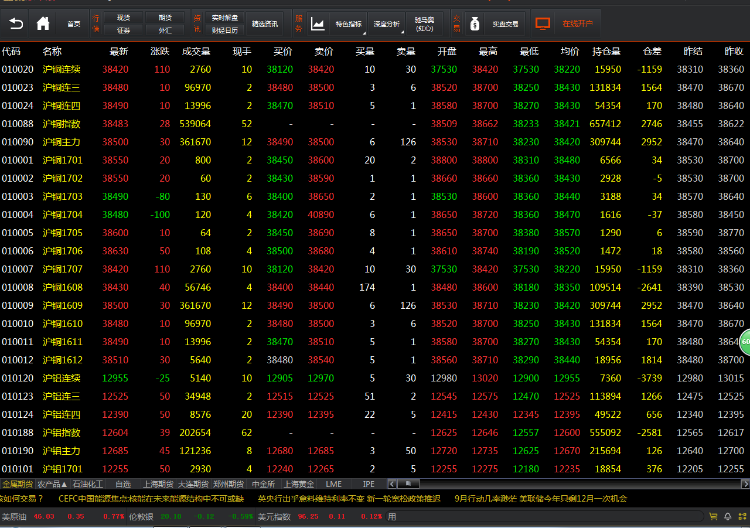Select the 沪铜主力 row

(375, 142)
